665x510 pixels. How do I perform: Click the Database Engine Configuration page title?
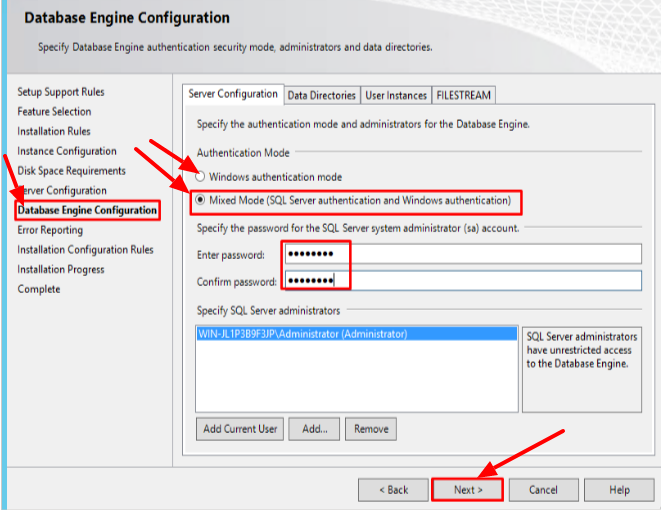[x=127, y=18]
